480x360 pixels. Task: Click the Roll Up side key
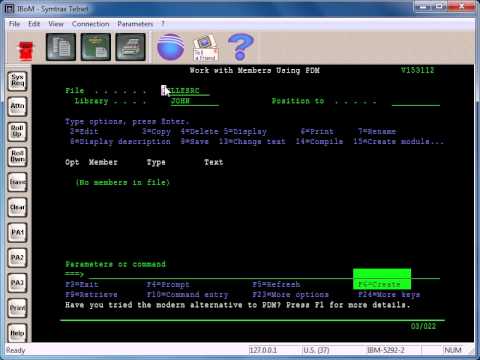click(17, 132)
